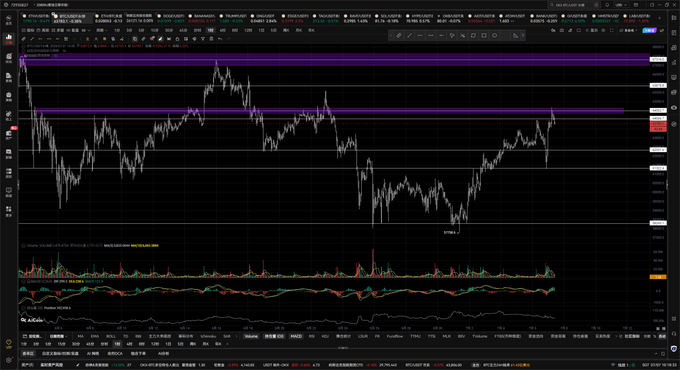Toggle the RSI indicator
Image resolution: width=680 pixels, height=370 pixels.
pyautogui.click(x=311, y=336)
